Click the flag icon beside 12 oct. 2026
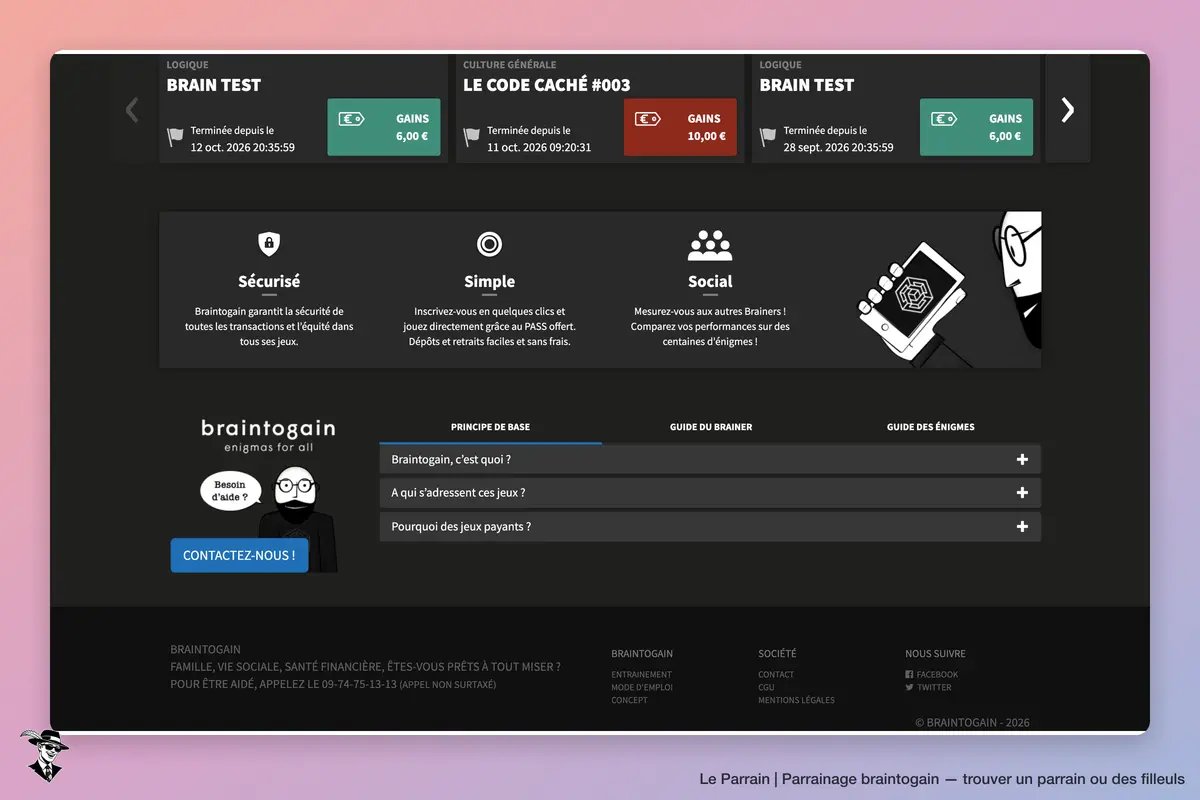1200x800 pixels. pyautogui.click(x=176, y=137)
